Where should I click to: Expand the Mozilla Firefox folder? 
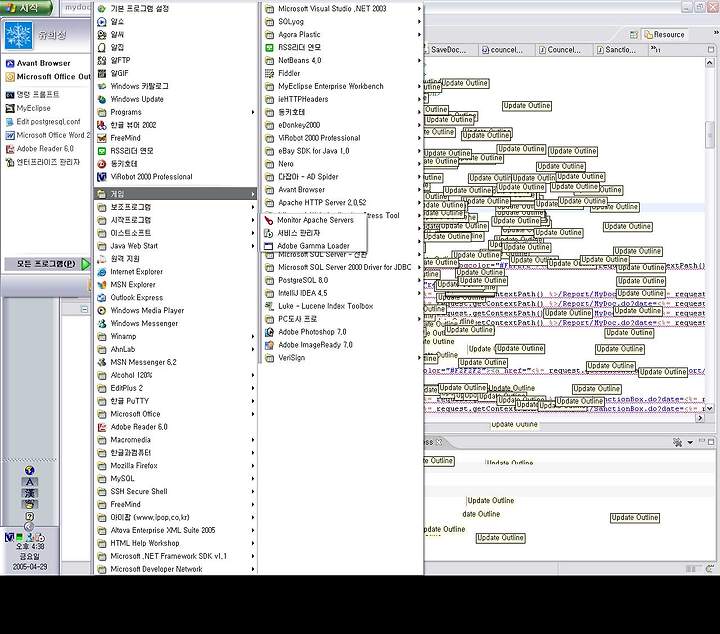click(174, 466)
